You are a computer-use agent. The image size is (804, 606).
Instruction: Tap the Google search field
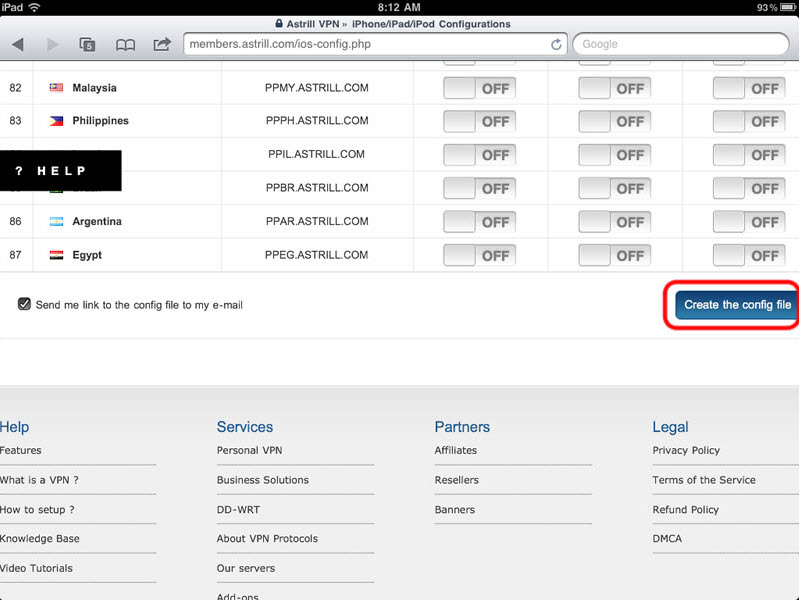click(680, 44)
